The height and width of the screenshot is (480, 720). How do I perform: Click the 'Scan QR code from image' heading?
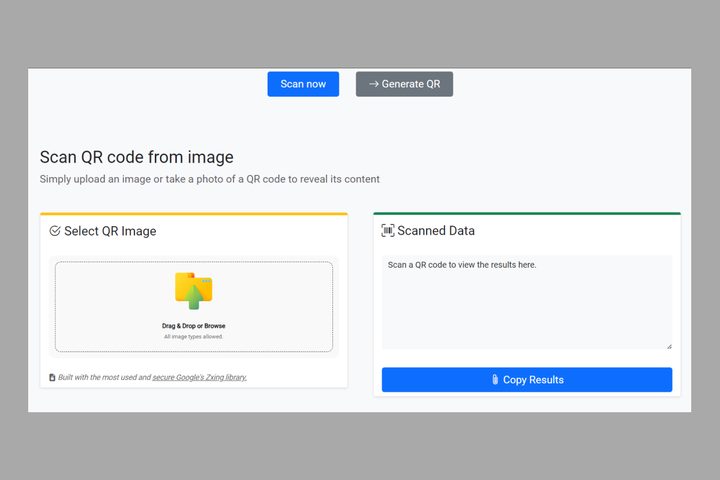click(x=136, y=157)
